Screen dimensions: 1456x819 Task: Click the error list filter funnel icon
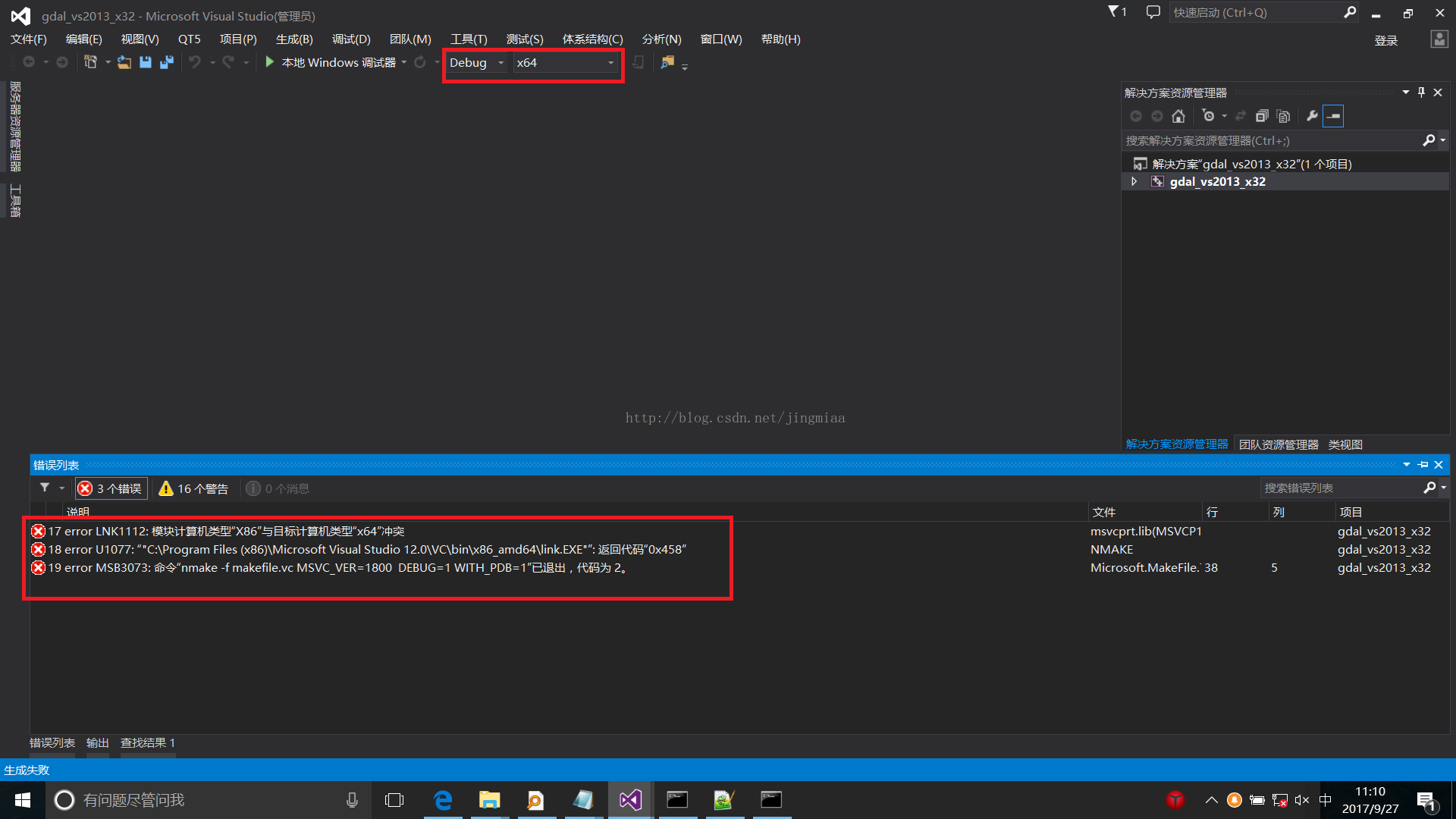[x=45, y=488]
